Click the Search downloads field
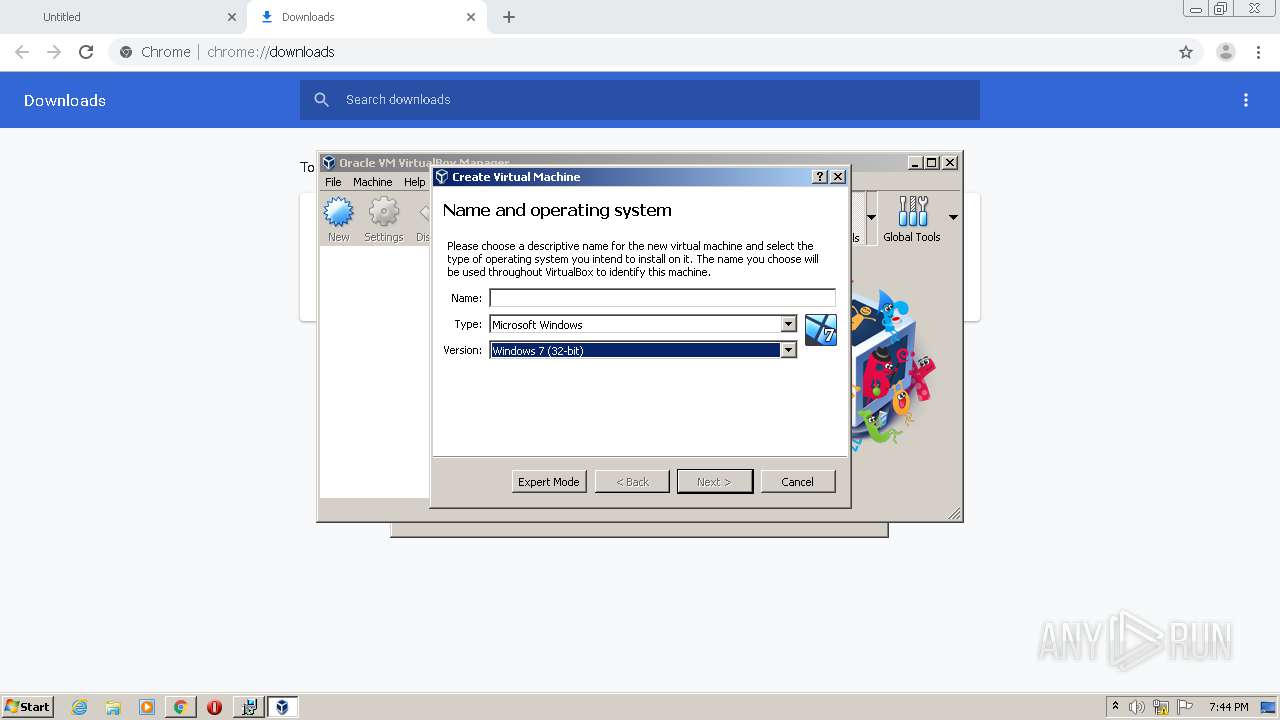1280x720 pixels. [x=640, y=100]
